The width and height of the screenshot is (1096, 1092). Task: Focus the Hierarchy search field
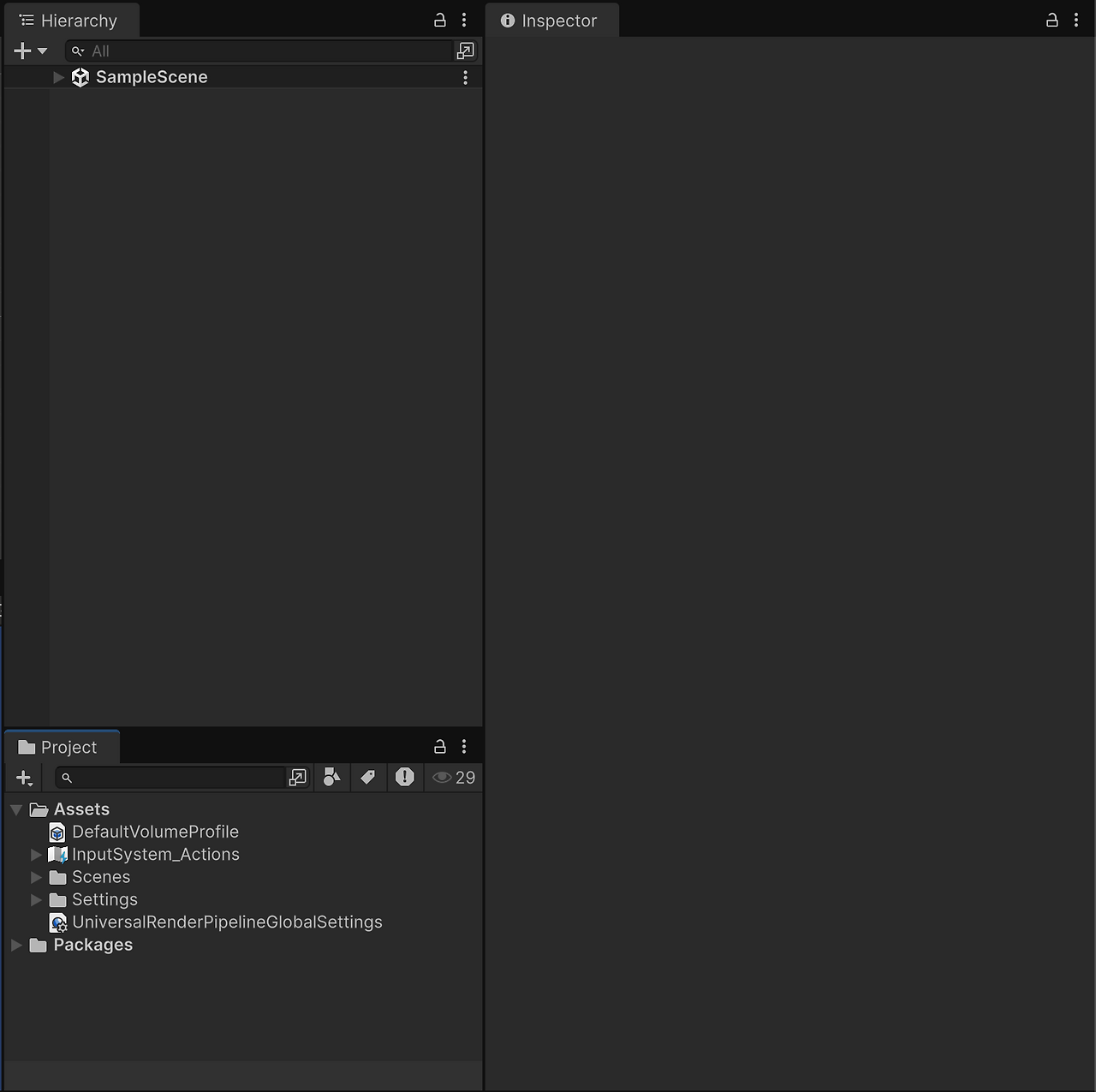[259, 51]
